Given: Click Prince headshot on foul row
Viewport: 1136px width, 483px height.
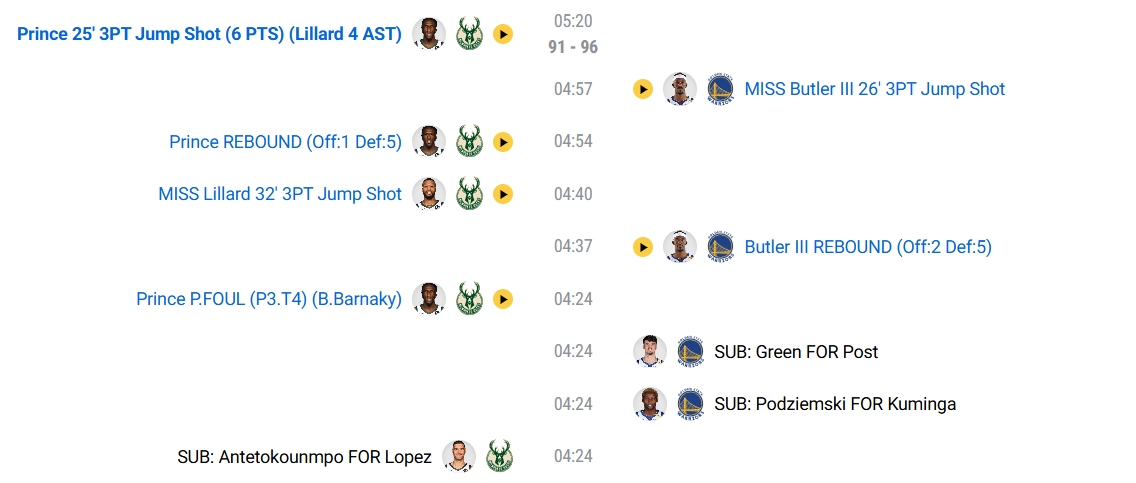Looking at the screenshot, I should (x=429, y=299).
